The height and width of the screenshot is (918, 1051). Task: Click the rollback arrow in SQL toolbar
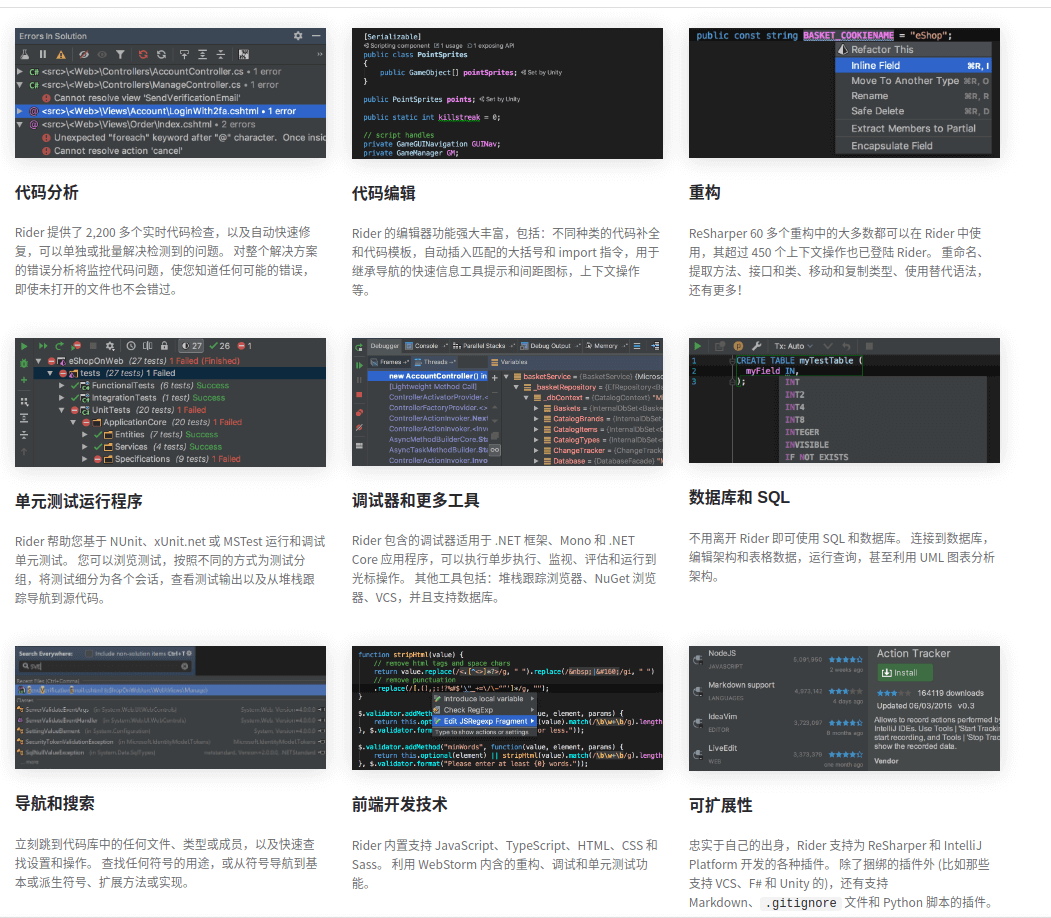847,346
